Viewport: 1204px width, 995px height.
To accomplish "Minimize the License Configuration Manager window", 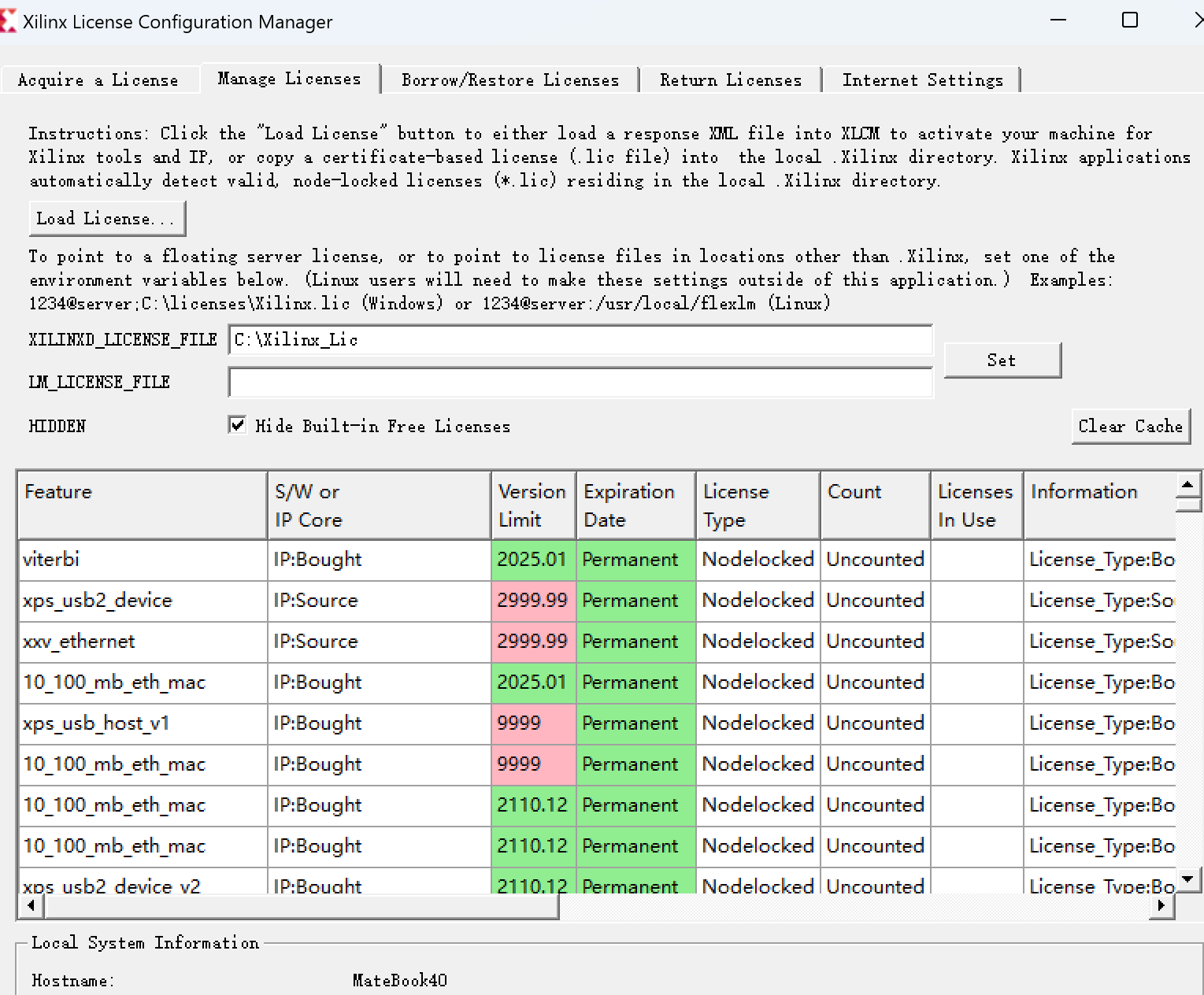I will pyautogui.click(x=1058, y=20).
